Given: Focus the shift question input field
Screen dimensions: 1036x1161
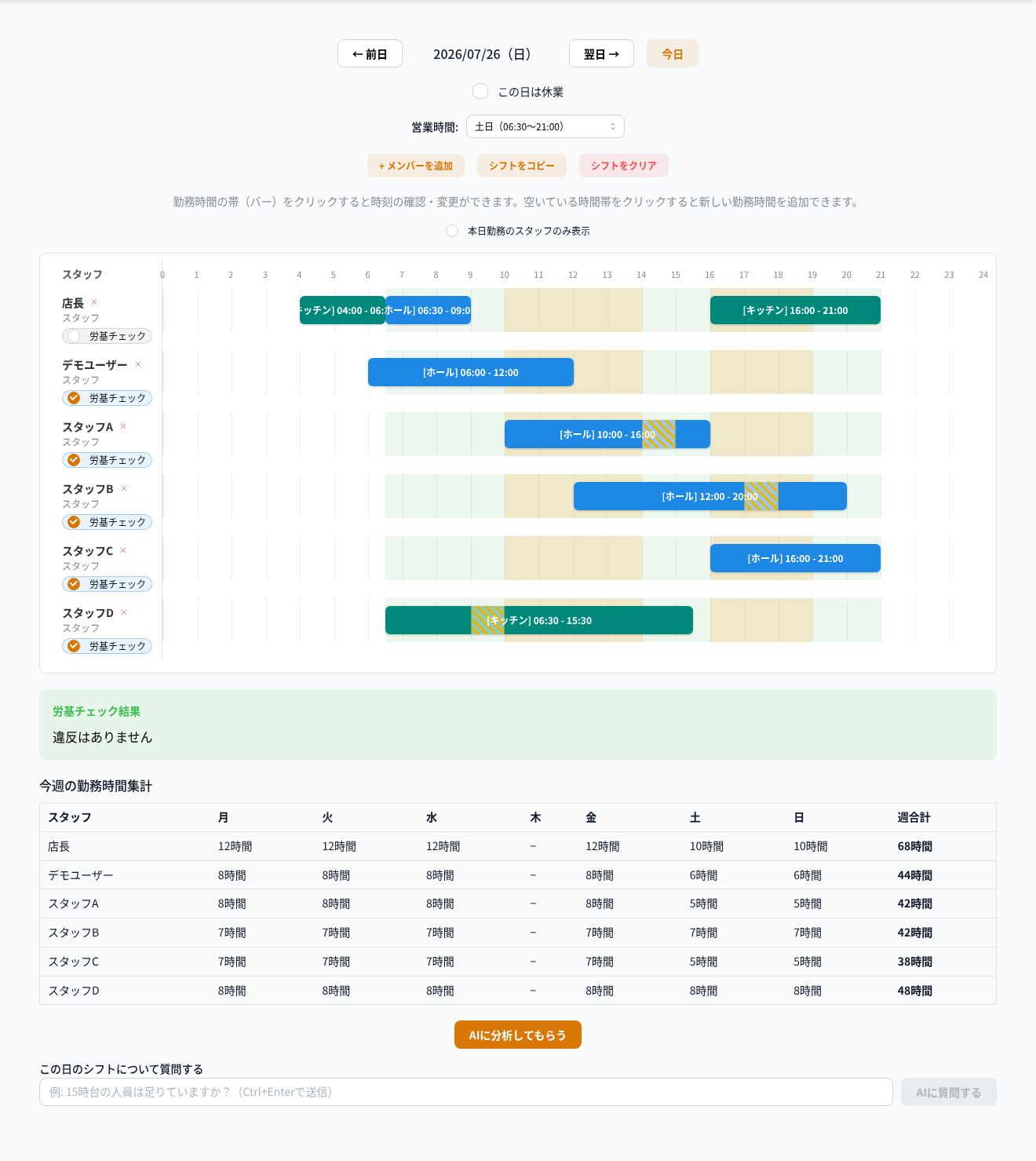Looking at the screenshot, I should pyautogui.click(x=466, y=1092).
